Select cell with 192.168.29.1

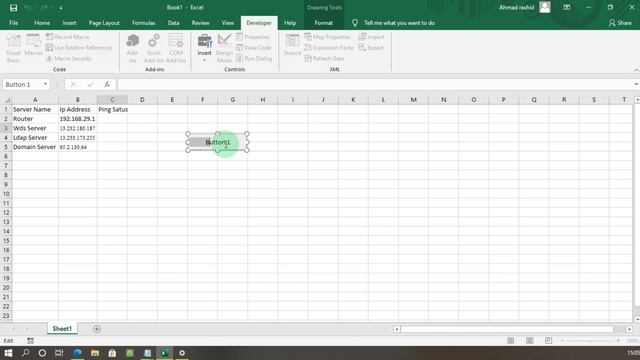78,119
